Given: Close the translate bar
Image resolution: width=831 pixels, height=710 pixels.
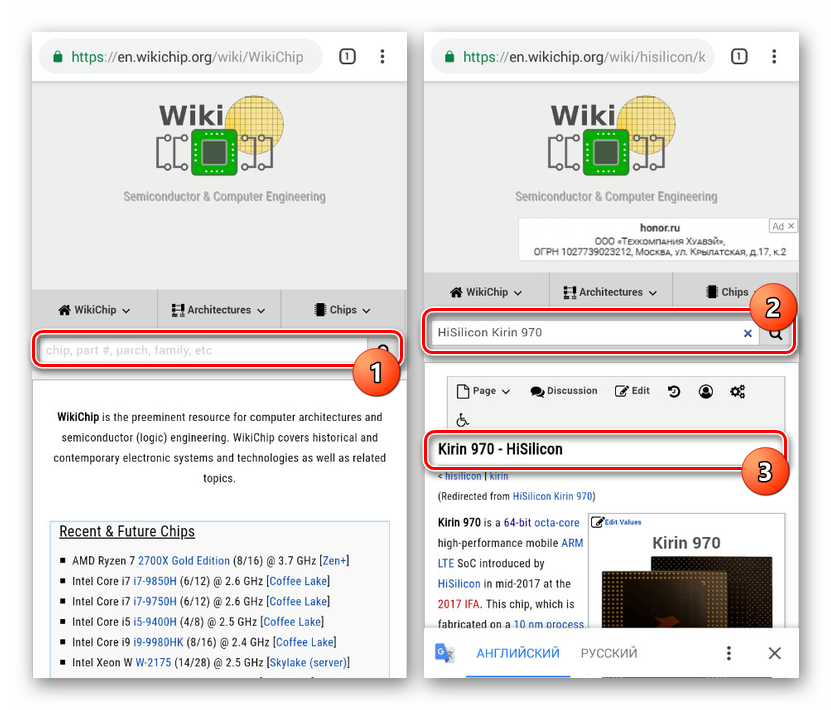Looking at the screenshot, I should pyautogui.click(x=774, y=653).
